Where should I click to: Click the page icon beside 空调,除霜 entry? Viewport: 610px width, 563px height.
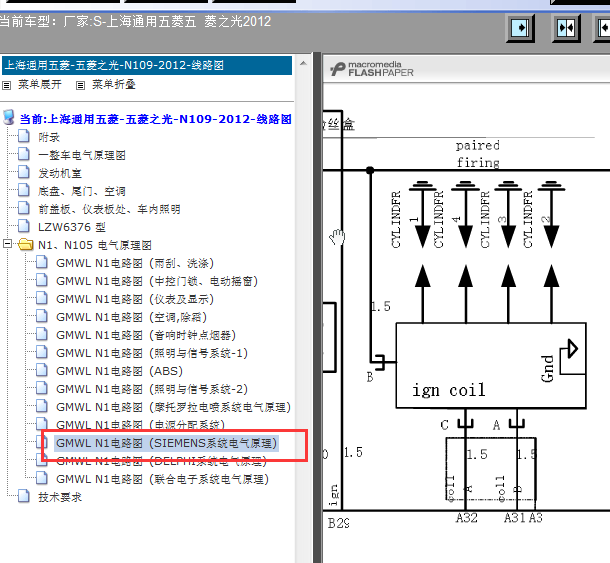click(x=42, y=316)
